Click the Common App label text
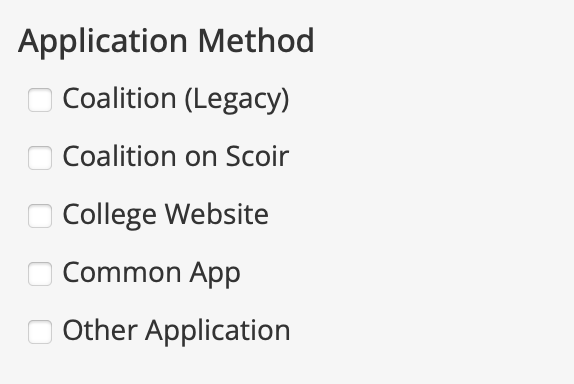 [x=152, y=273]
